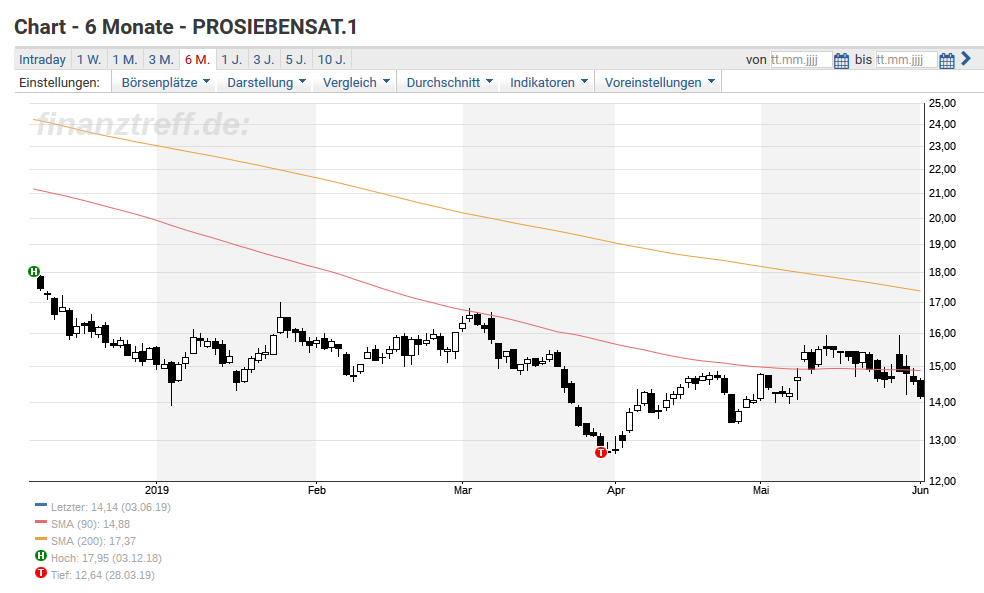The width and height of the screenshot is (984, 593).
Task: Select the 3 J. time range tab
Action: tap(264, 60)
